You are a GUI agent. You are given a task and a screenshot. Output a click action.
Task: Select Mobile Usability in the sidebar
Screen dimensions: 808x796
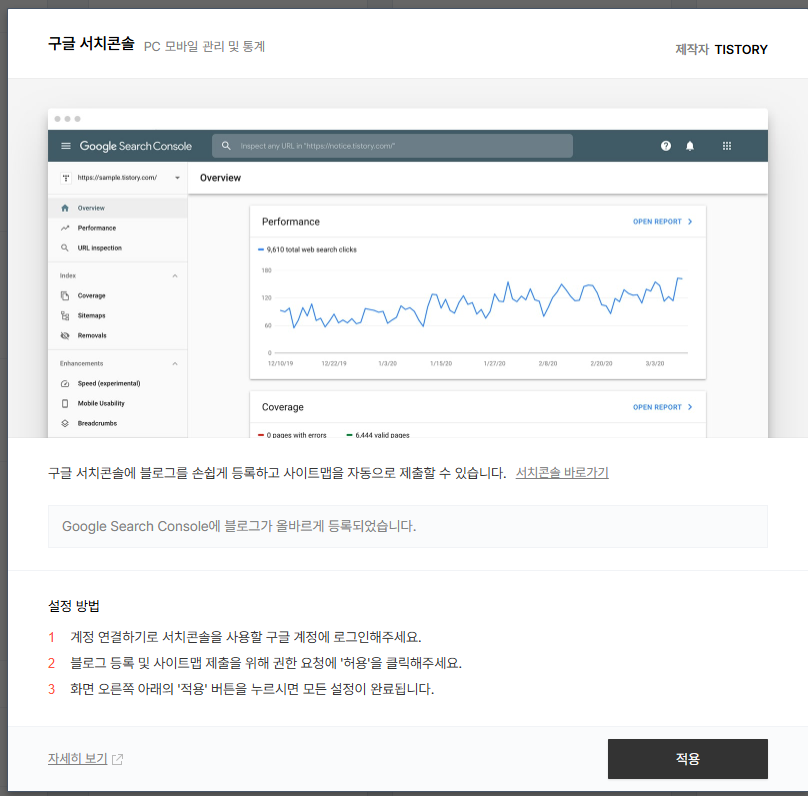coord(117,403)
